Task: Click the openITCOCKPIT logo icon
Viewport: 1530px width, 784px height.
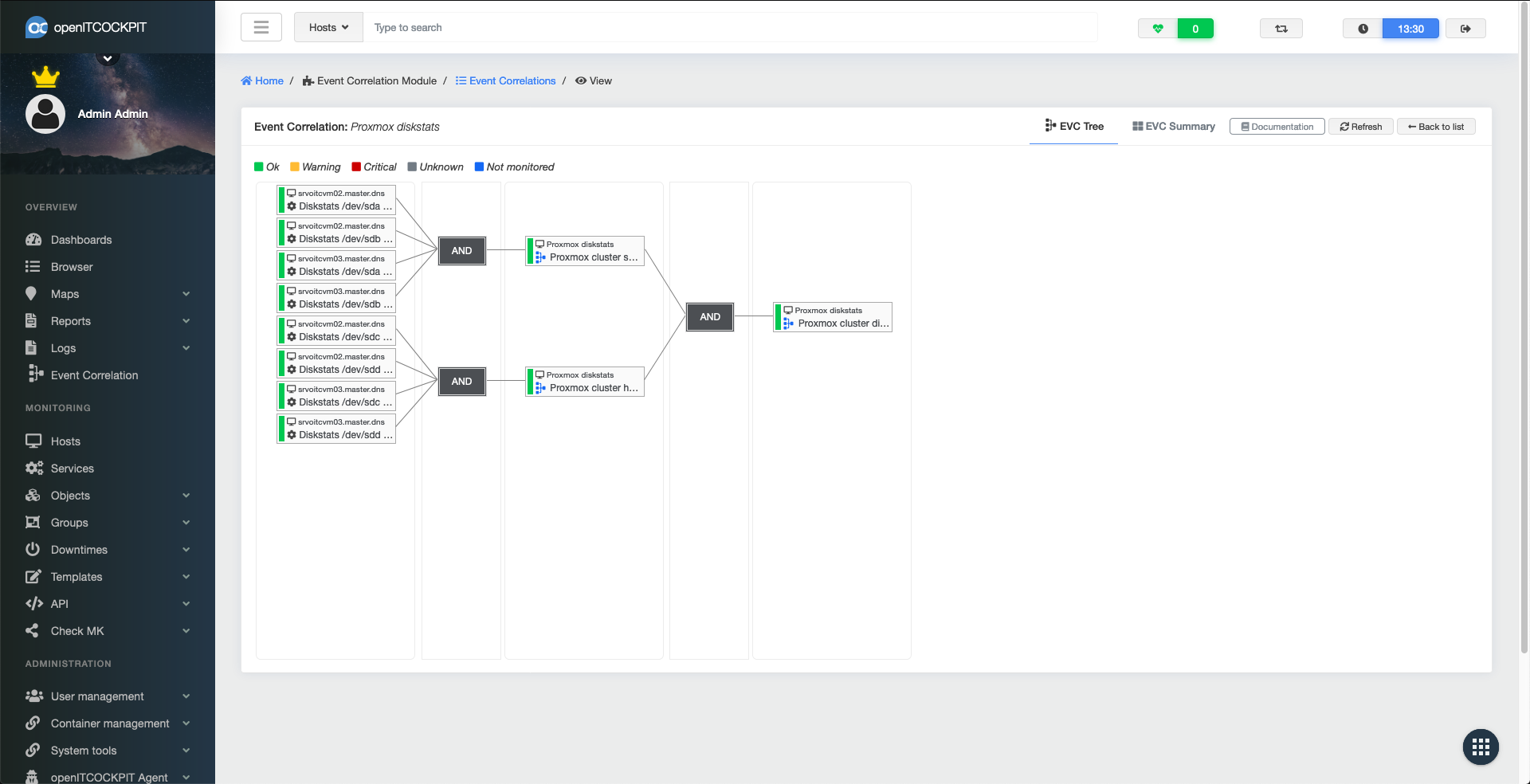Action: pyautogui.click(x=37, y=27)
